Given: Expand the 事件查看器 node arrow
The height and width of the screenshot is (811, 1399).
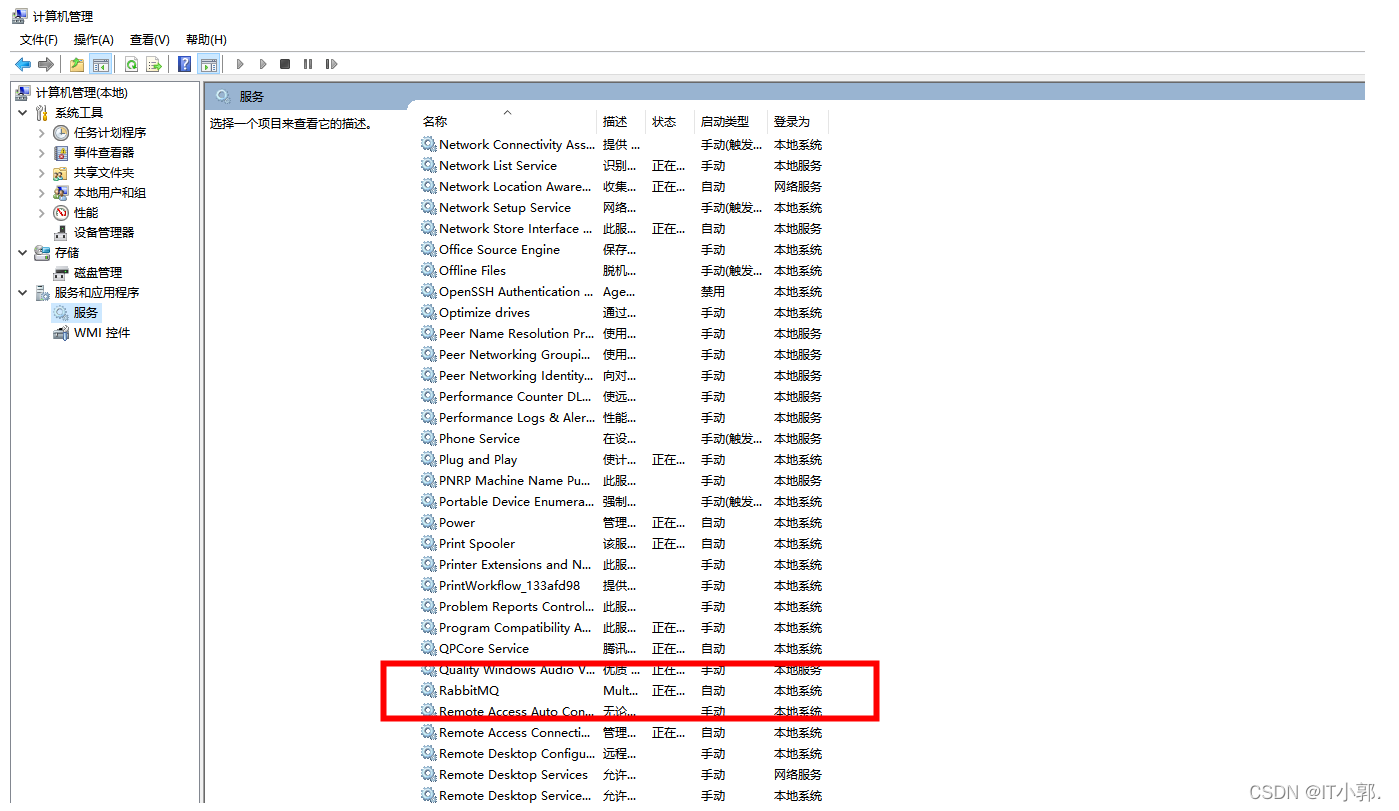Looking at the screenshot, I should click(41, 153).
